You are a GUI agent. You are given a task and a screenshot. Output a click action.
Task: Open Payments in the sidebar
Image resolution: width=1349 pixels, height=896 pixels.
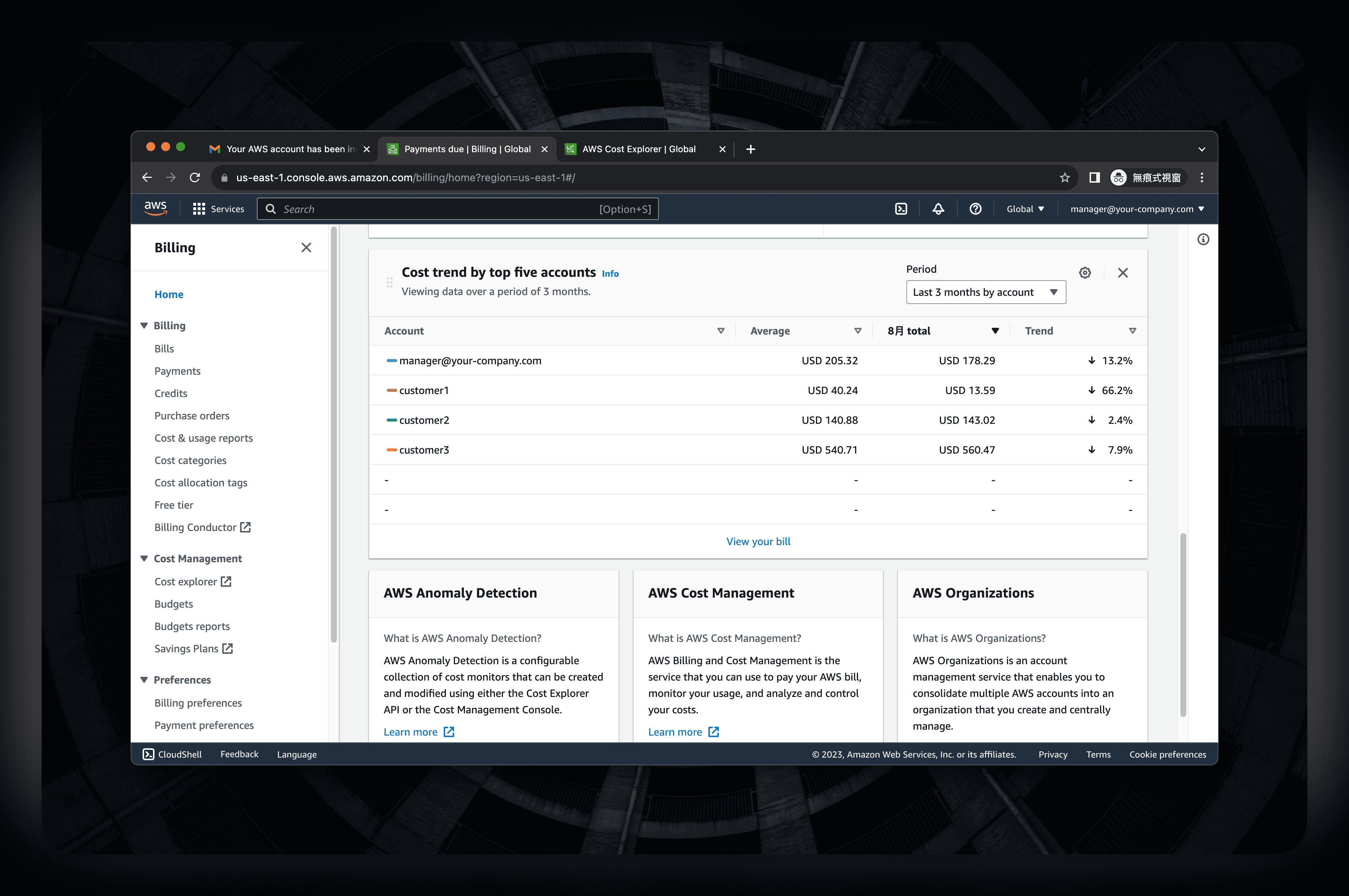177,371
